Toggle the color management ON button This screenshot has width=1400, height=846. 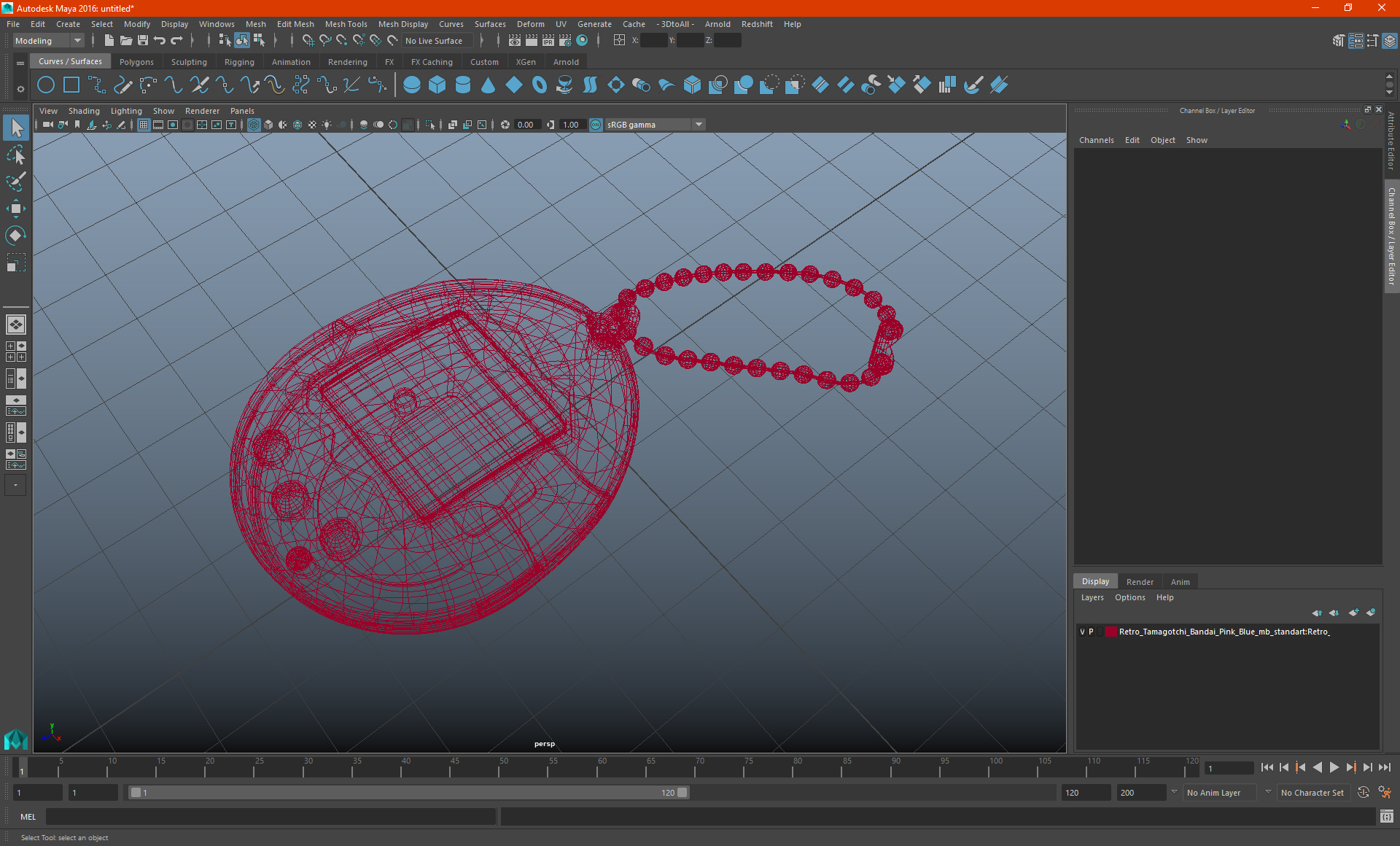click(x=596, y=125)
